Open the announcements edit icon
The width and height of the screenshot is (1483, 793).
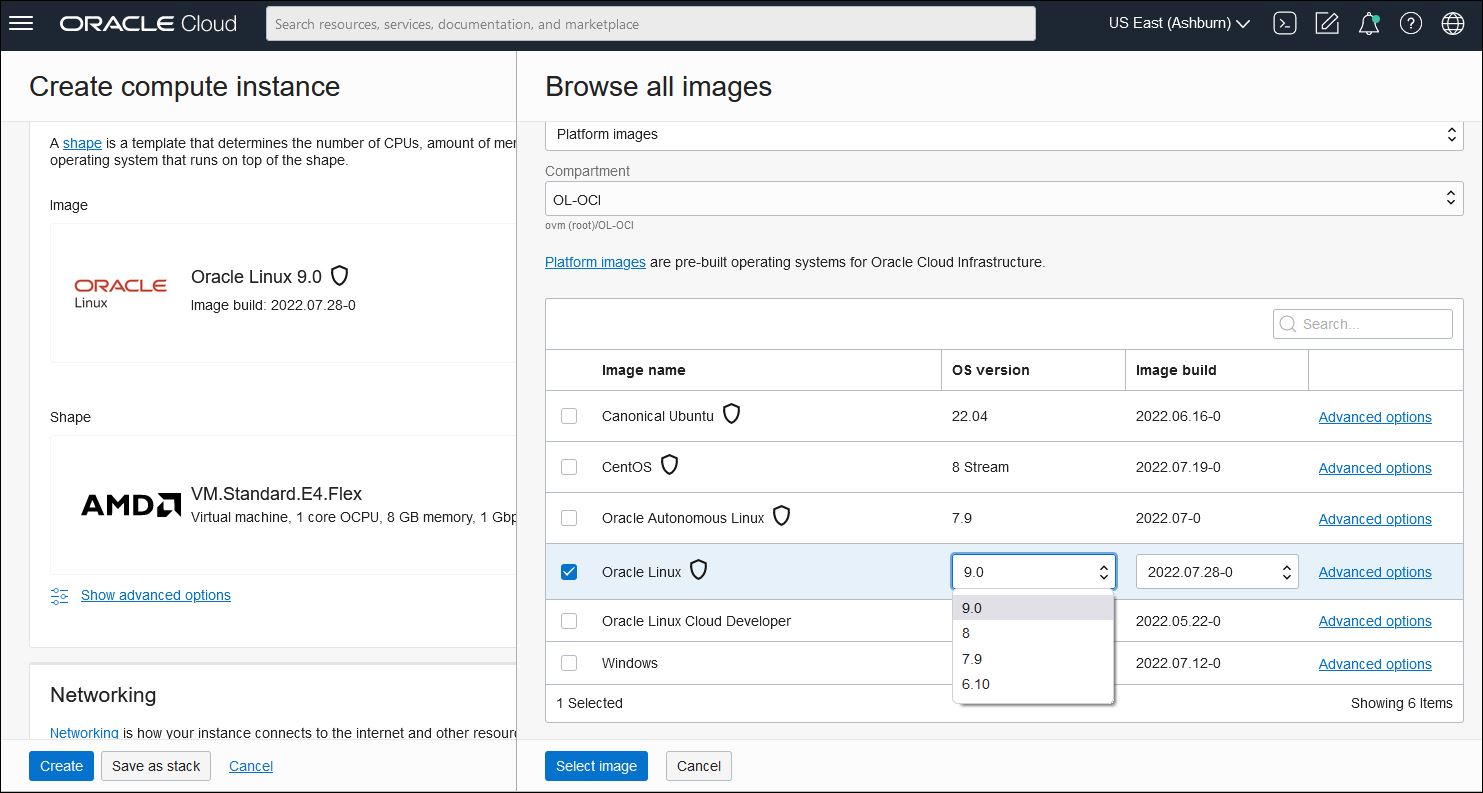1327,24
